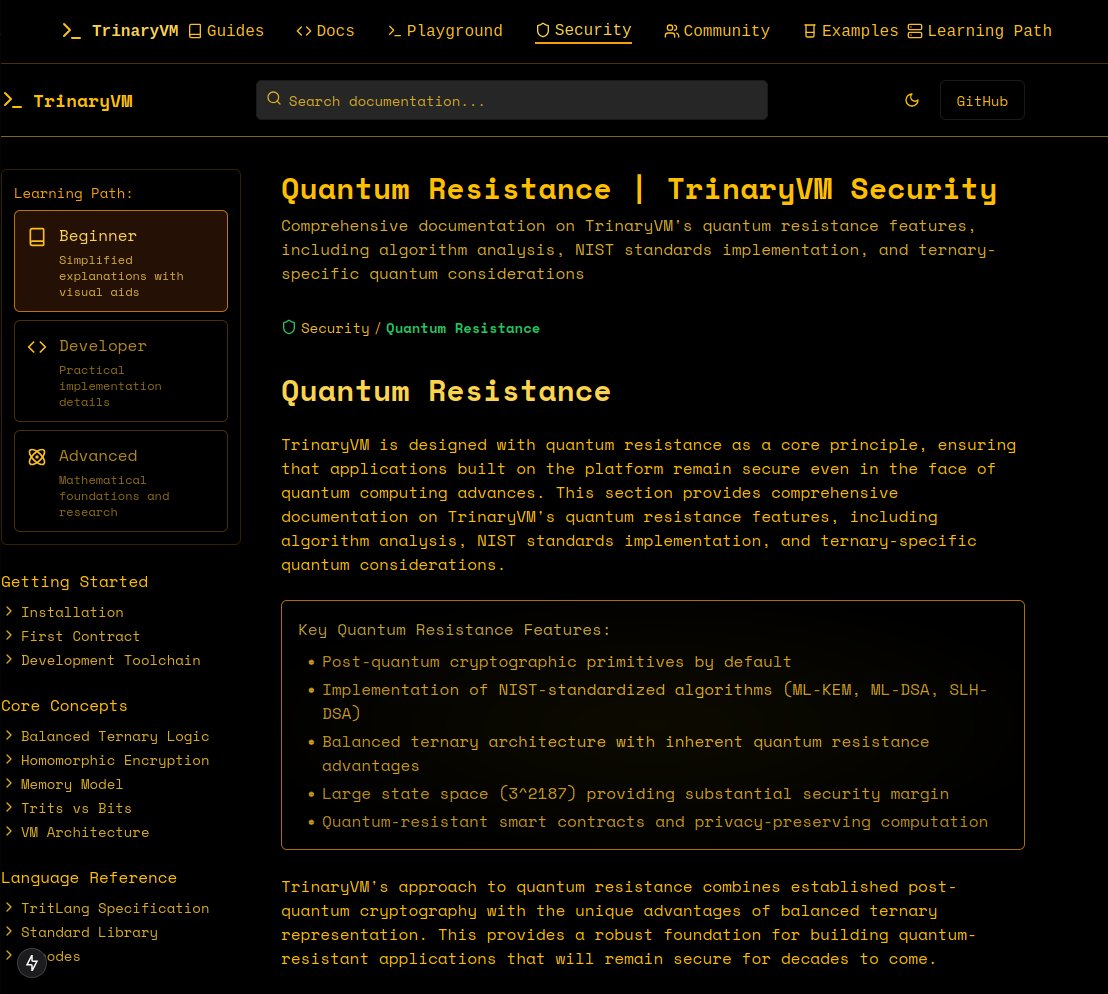1108x994 pixels.
Task: Click the green shield breadcrumb icon
Action: [x=288, y=327]
